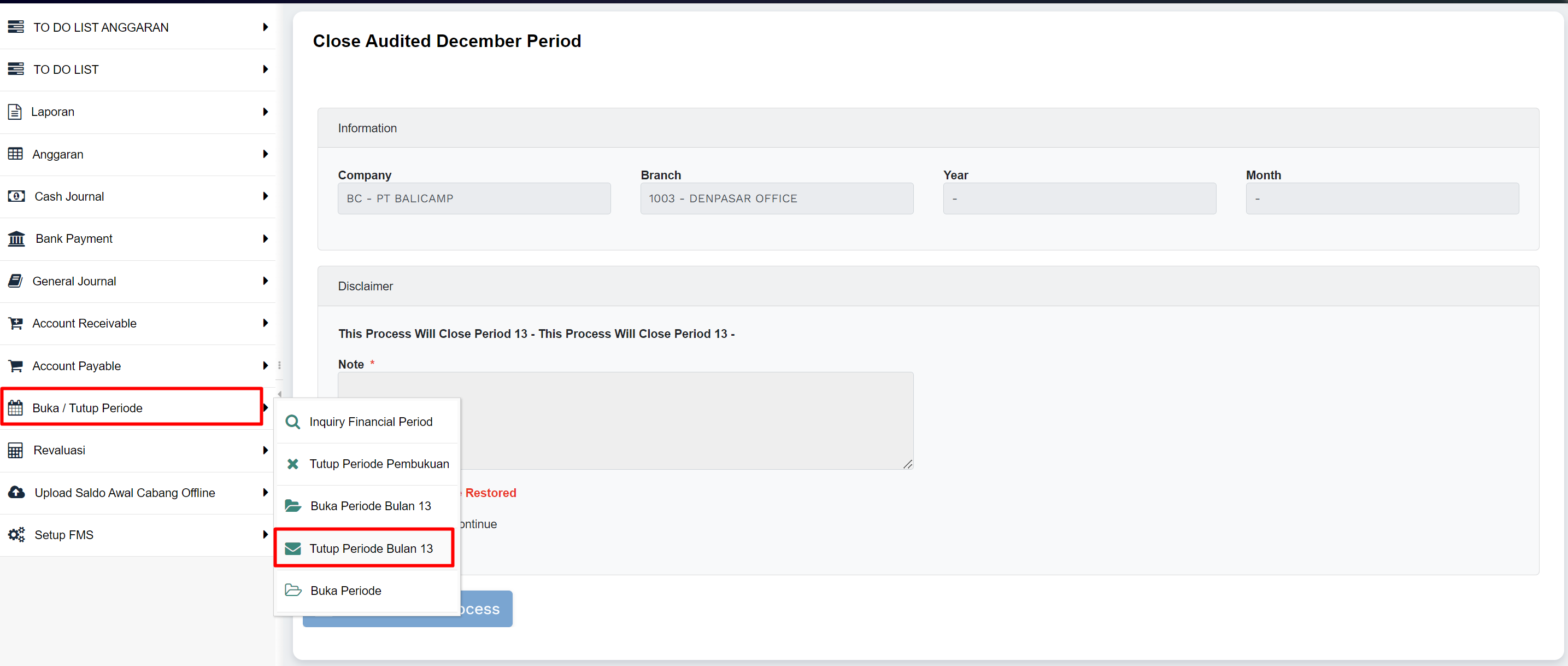The image size is (1568, 666).
Task: Click the sidebar collapse handle dots
Action: tap(279, 365)
